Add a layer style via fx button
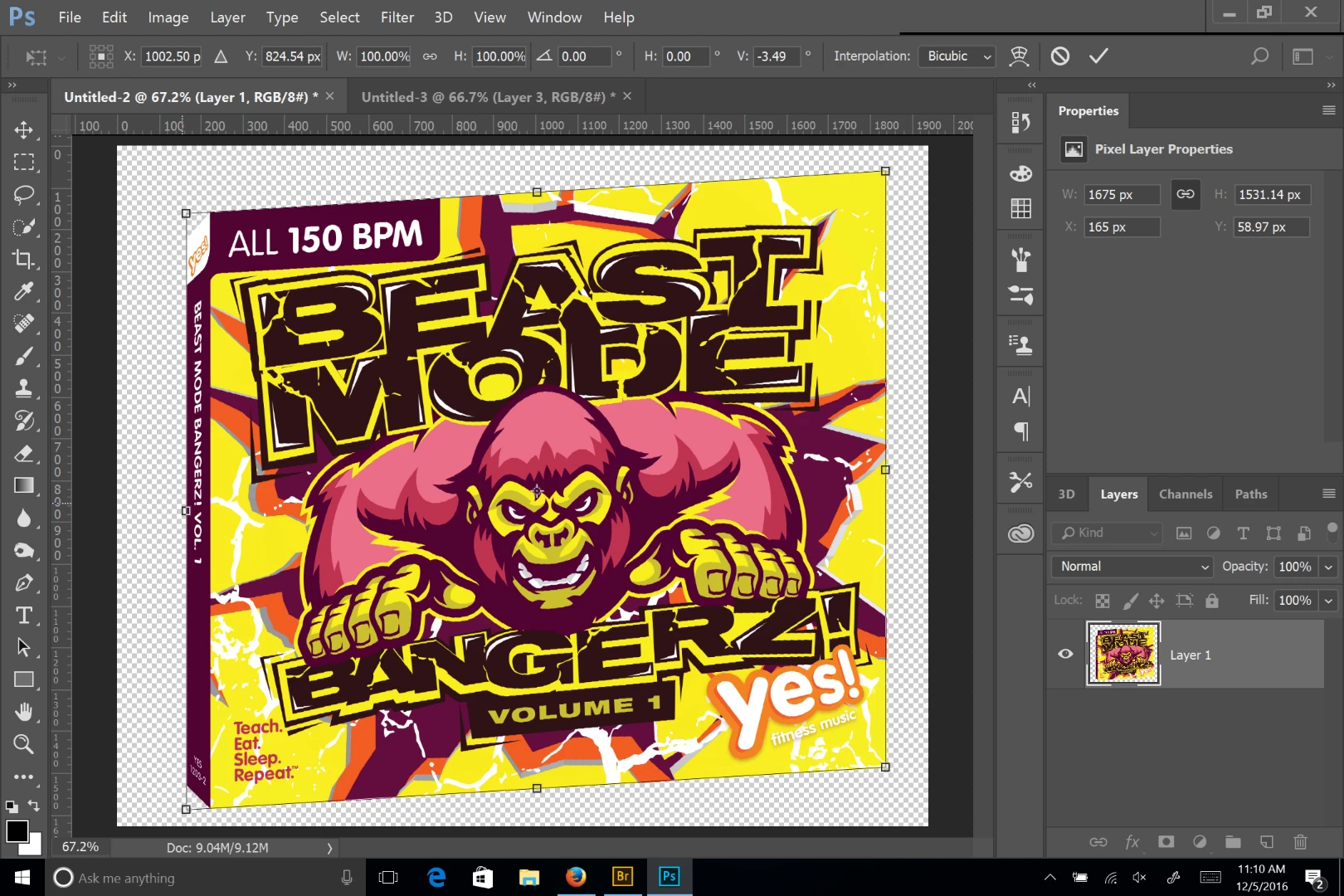Screen dimensions: 1344x896 (x=1132, y=842)
